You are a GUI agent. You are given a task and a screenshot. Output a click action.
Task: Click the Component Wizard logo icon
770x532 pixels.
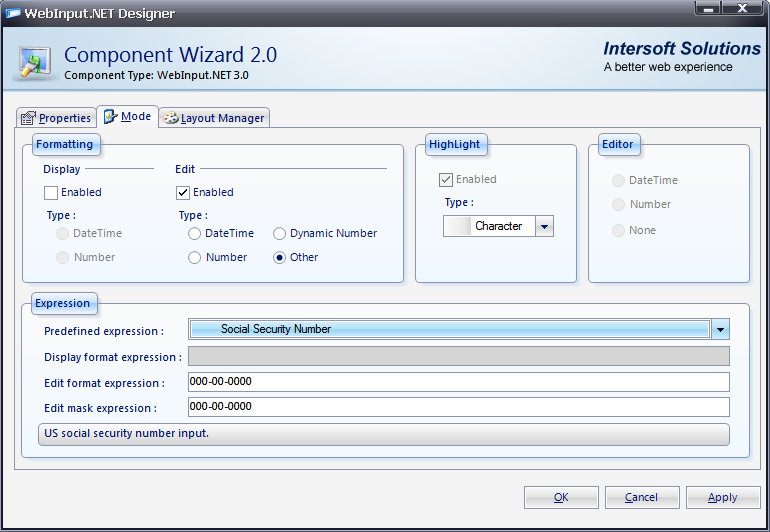34,61
